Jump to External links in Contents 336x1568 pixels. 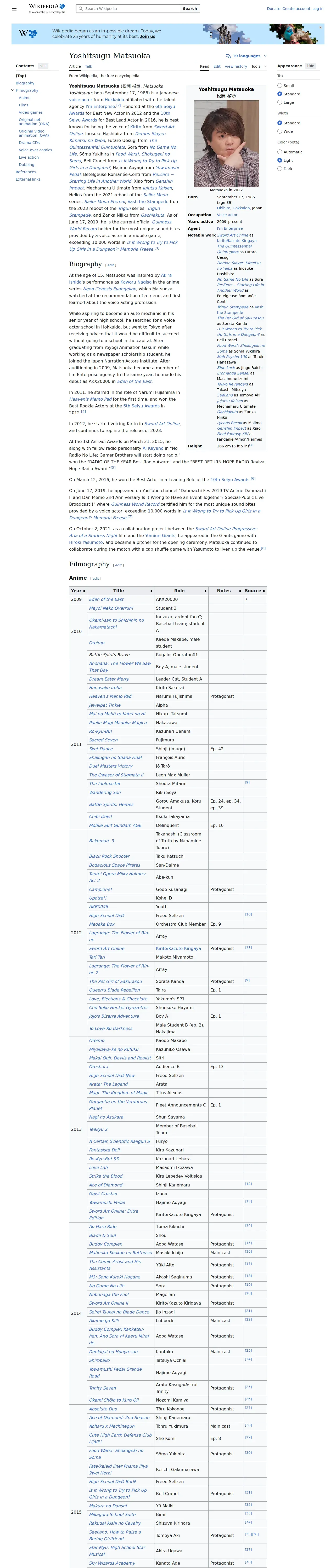28,180
